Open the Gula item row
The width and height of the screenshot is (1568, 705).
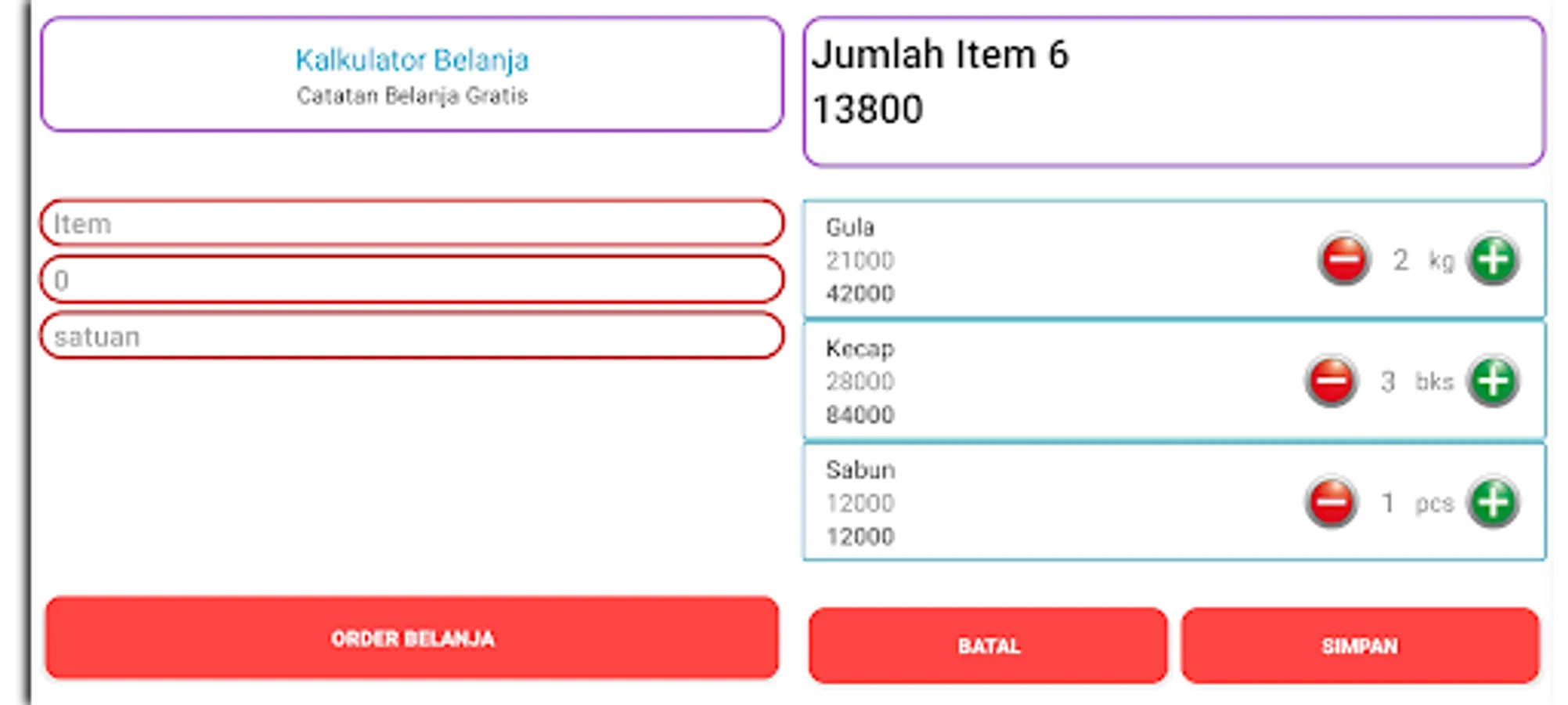[x=1057, y=259]
